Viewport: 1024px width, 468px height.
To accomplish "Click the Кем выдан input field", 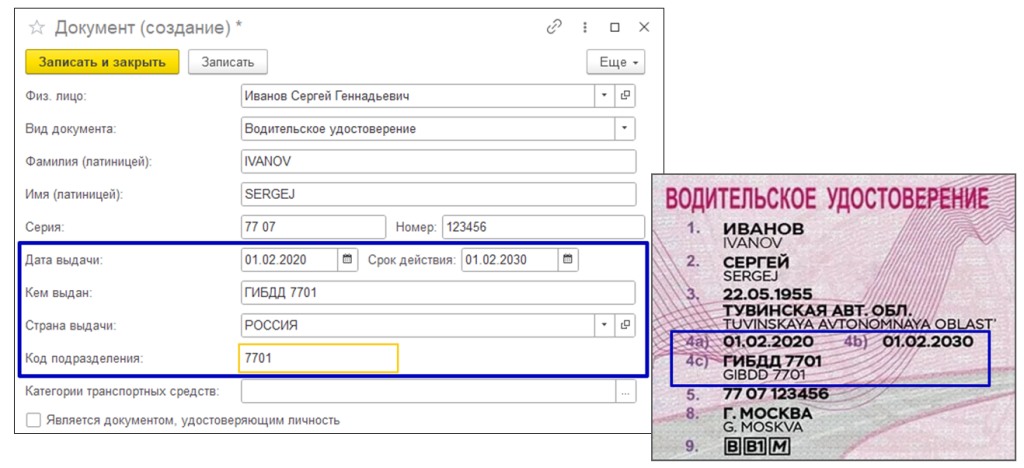I will [x=438, y=293].
